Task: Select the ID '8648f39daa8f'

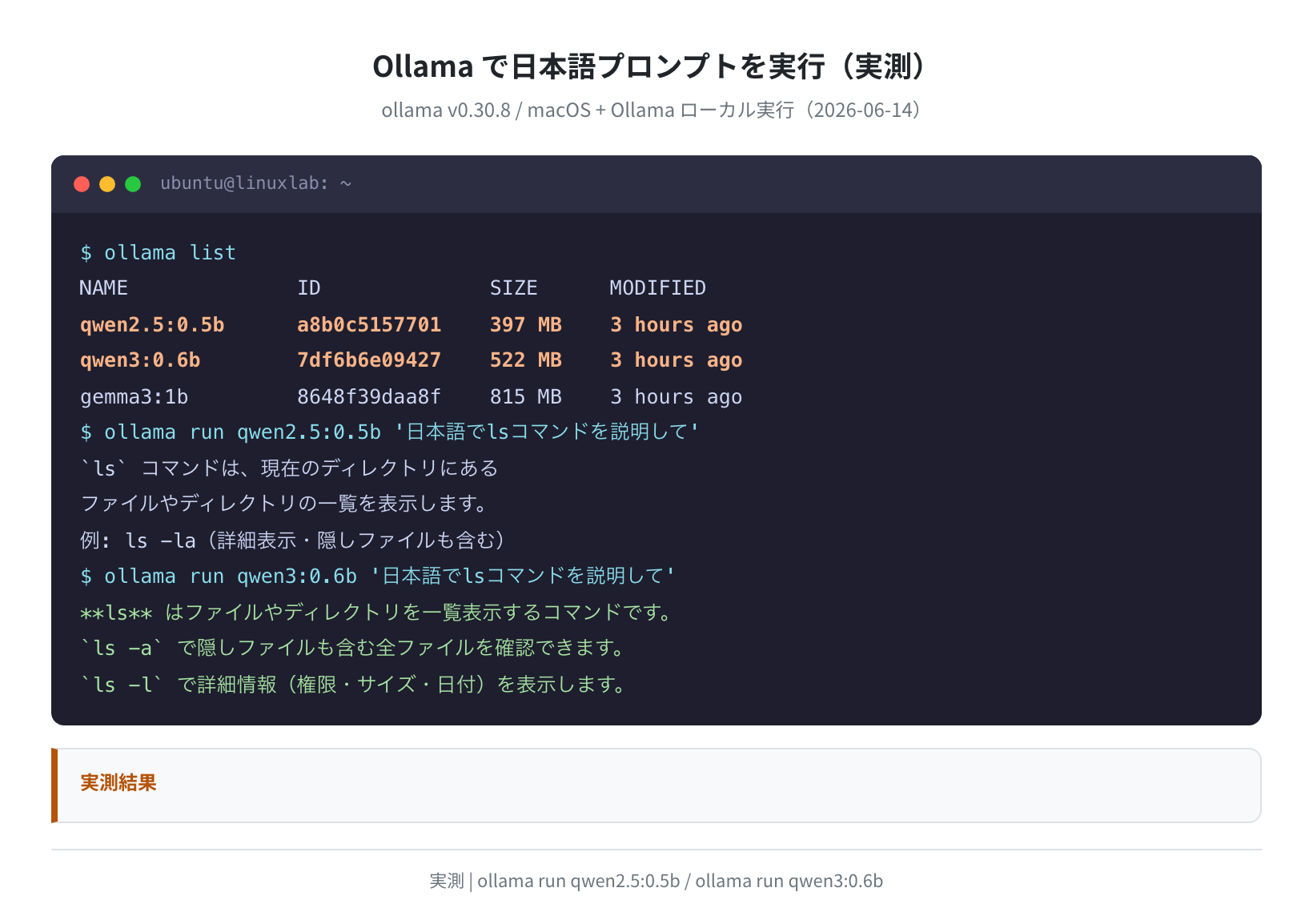Action: (x=369, y=397)
